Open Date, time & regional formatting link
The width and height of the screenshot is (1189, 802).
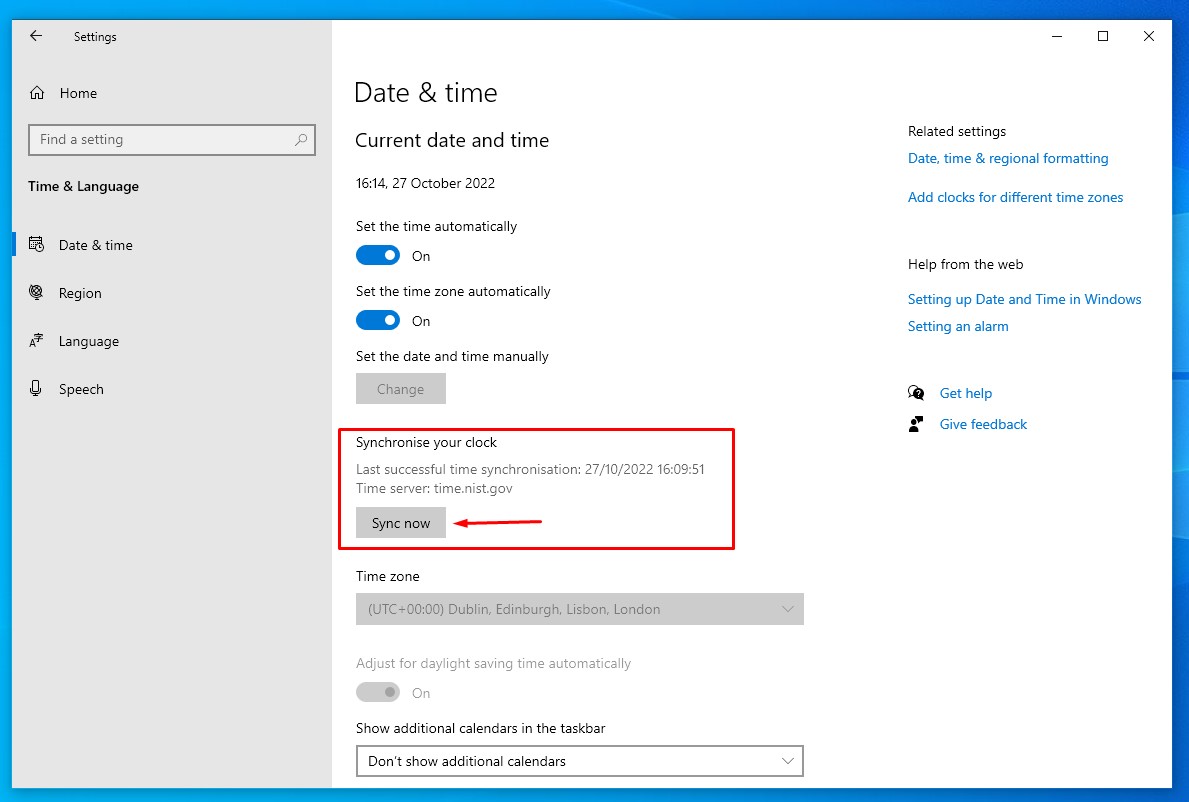[1007, 158]
